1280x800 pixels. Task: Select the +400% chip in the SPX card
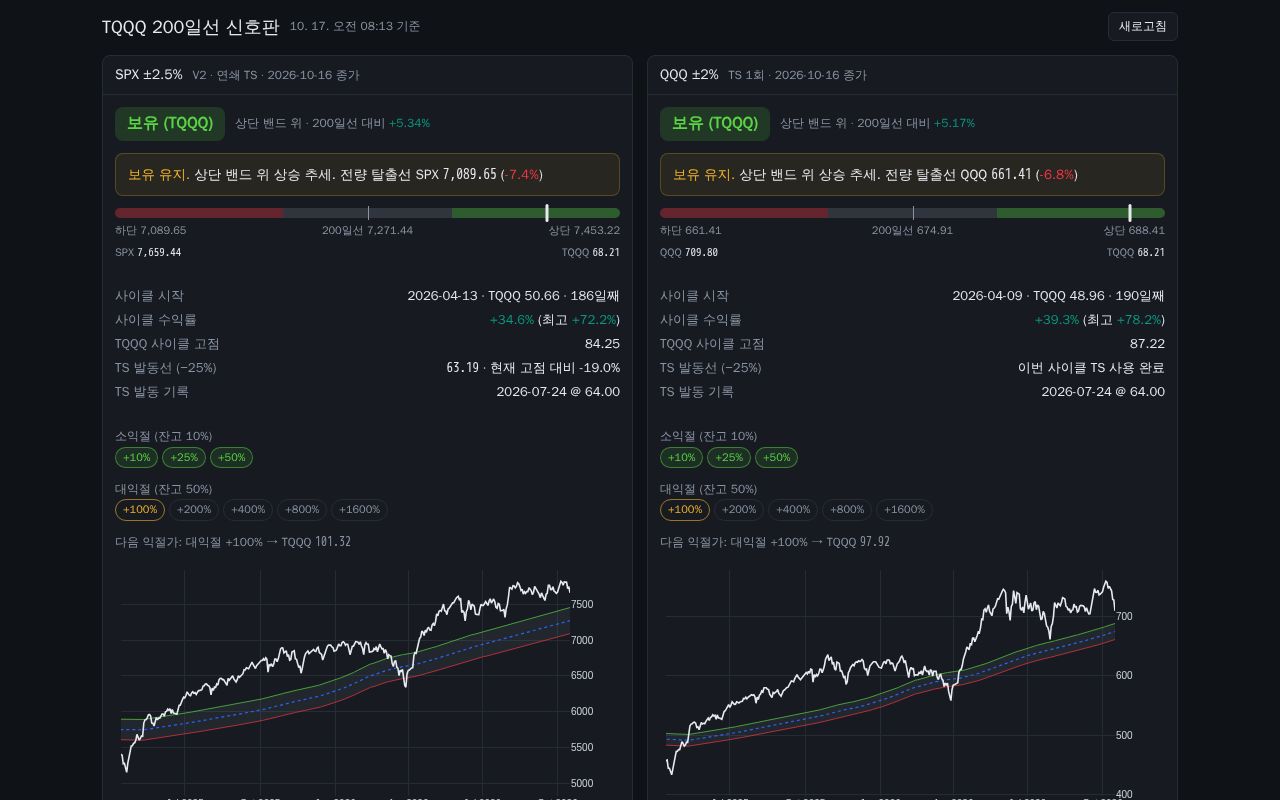[248, 510]
